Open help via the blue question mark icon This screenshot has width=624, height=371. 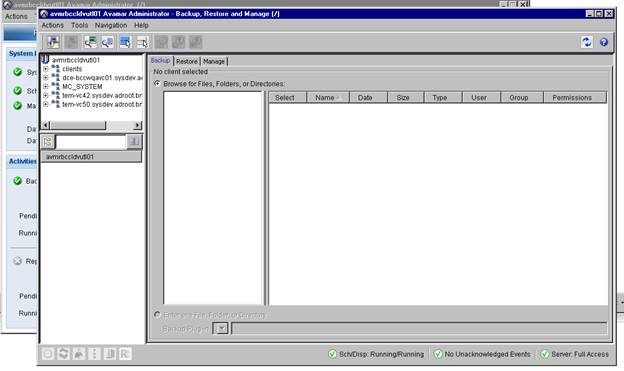pyautogui.click(x=604, y=42)
